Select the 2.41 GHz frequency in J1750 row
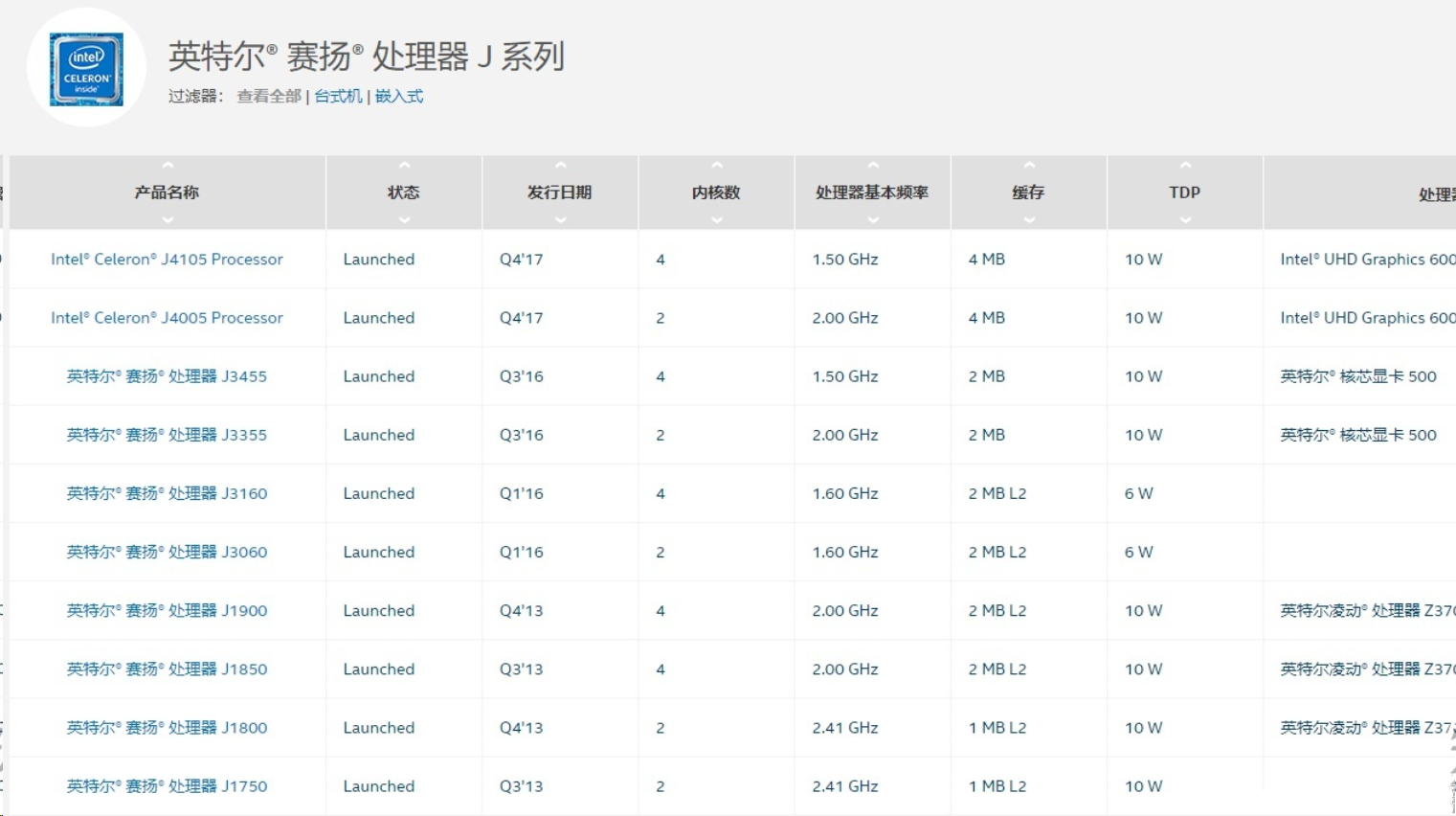Screen dimensions: 1456x816 pyautogui.click(x=845, y=785)
